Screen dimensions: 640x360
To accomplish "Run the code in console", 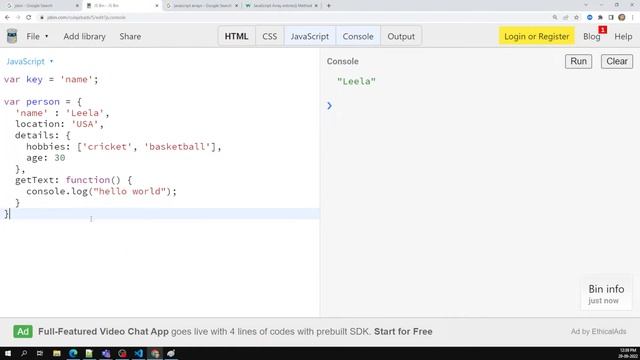I will pyautogui.click(x=578, y=61).
